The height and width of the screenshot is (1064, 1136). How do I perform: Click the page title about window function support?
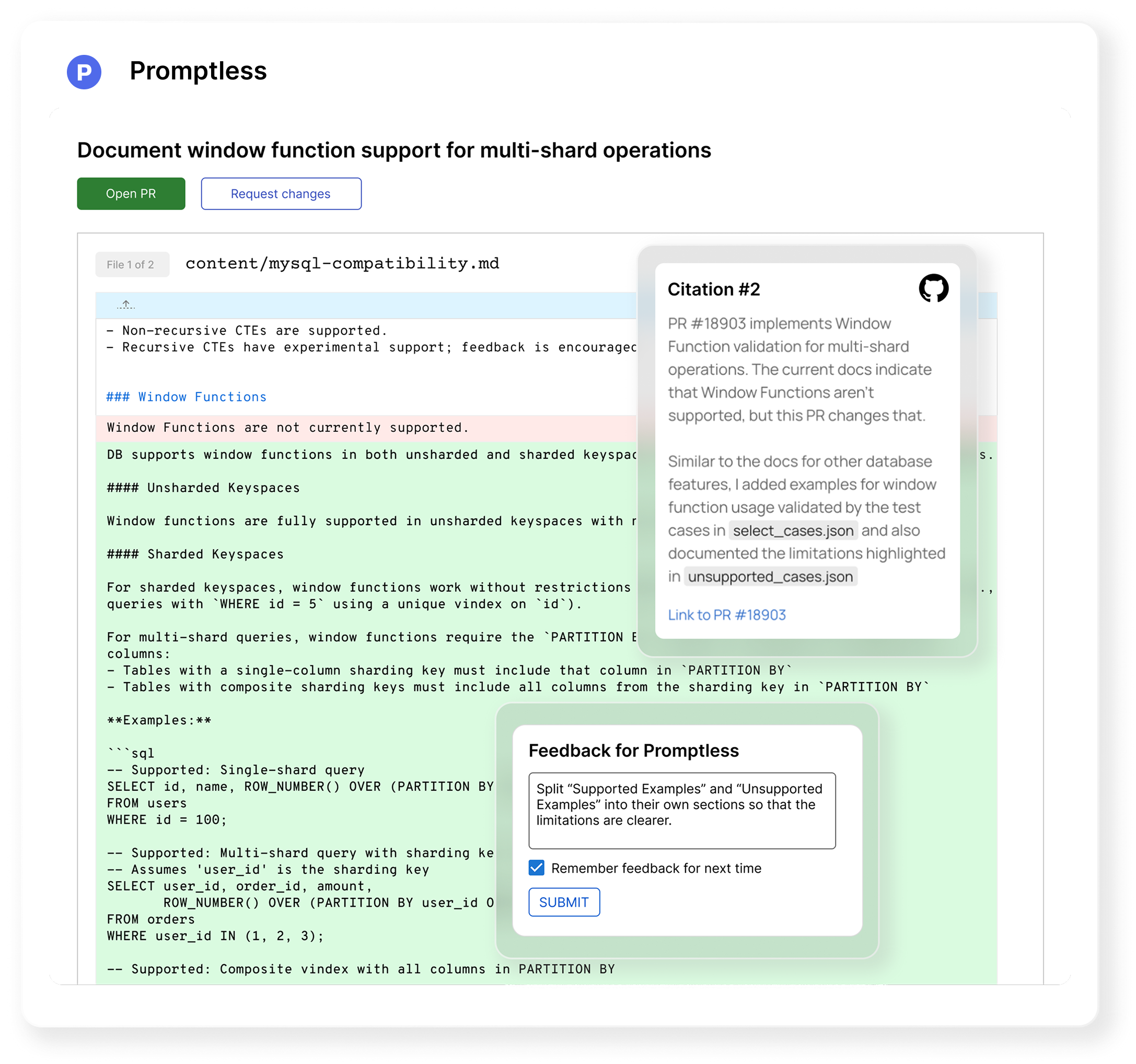click(x=395, y=151)
